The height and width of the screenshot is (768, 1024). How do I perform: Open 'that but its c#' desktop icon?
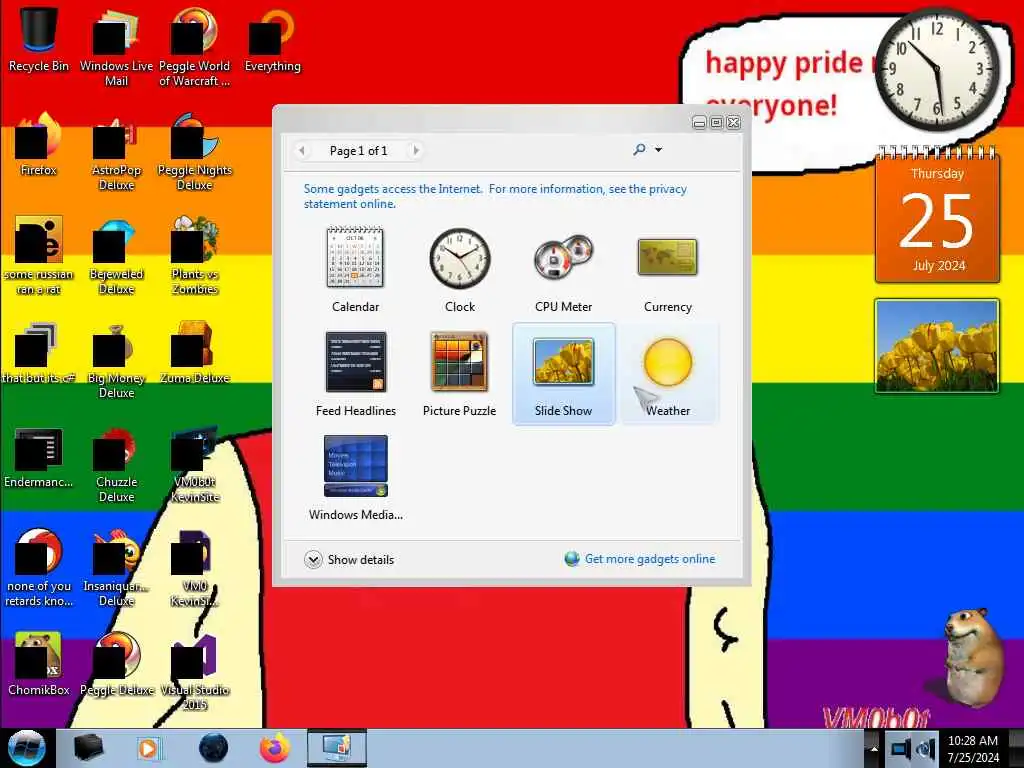tap(39, 353)
